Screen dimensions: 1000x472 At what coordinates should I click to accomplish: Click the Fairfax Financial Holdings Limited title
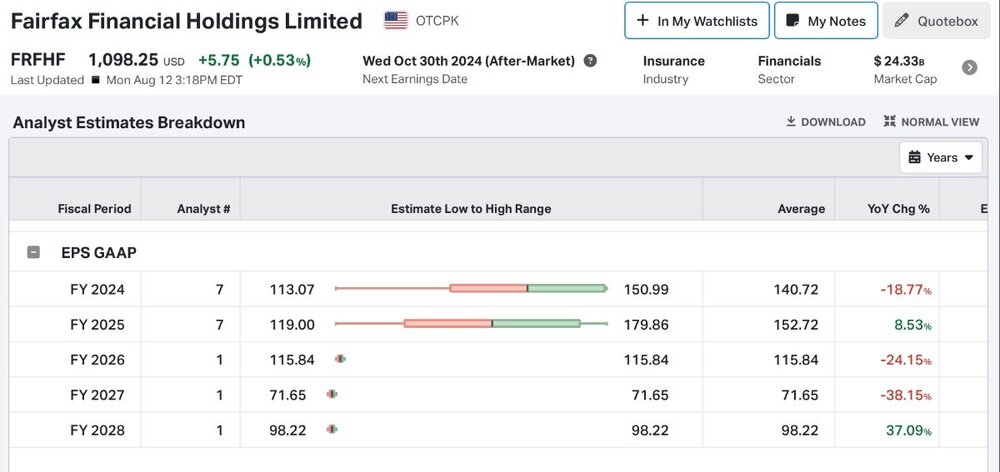point(186,21)
